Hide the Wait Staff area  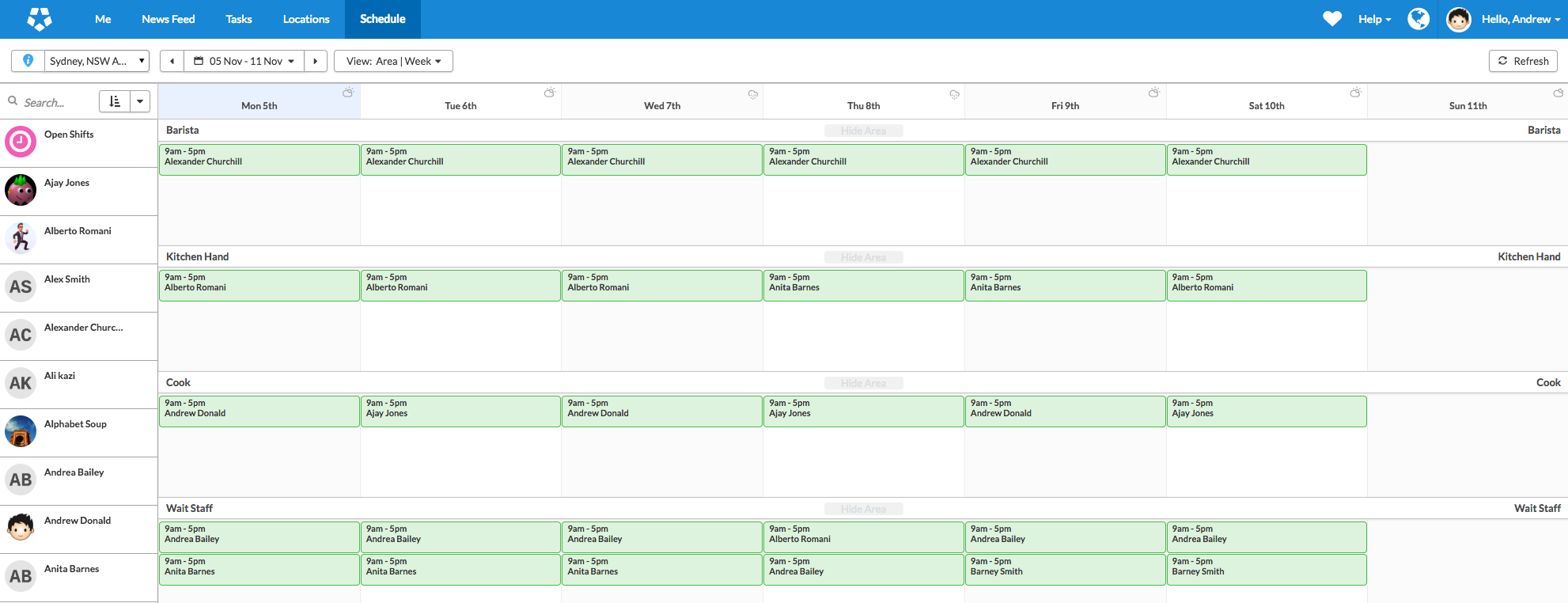tap(863, 509)
